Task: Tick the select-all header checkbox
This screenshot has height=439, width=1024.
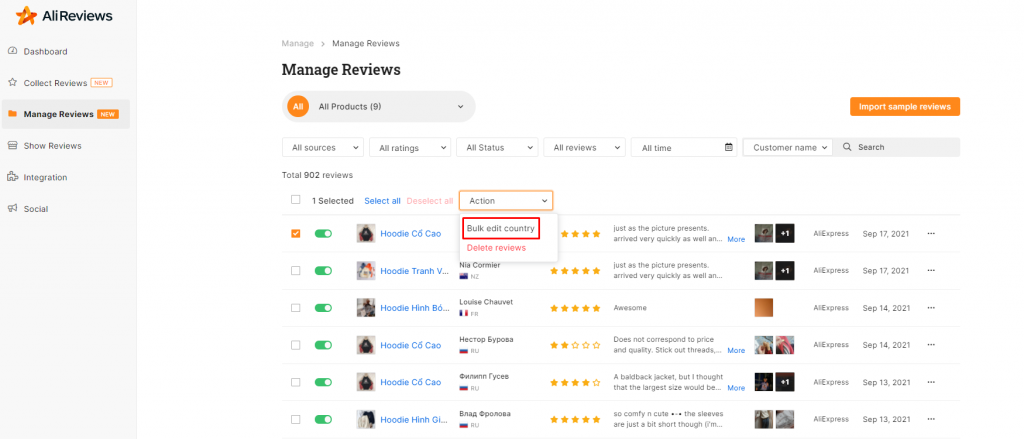Action: coord(296,200)
